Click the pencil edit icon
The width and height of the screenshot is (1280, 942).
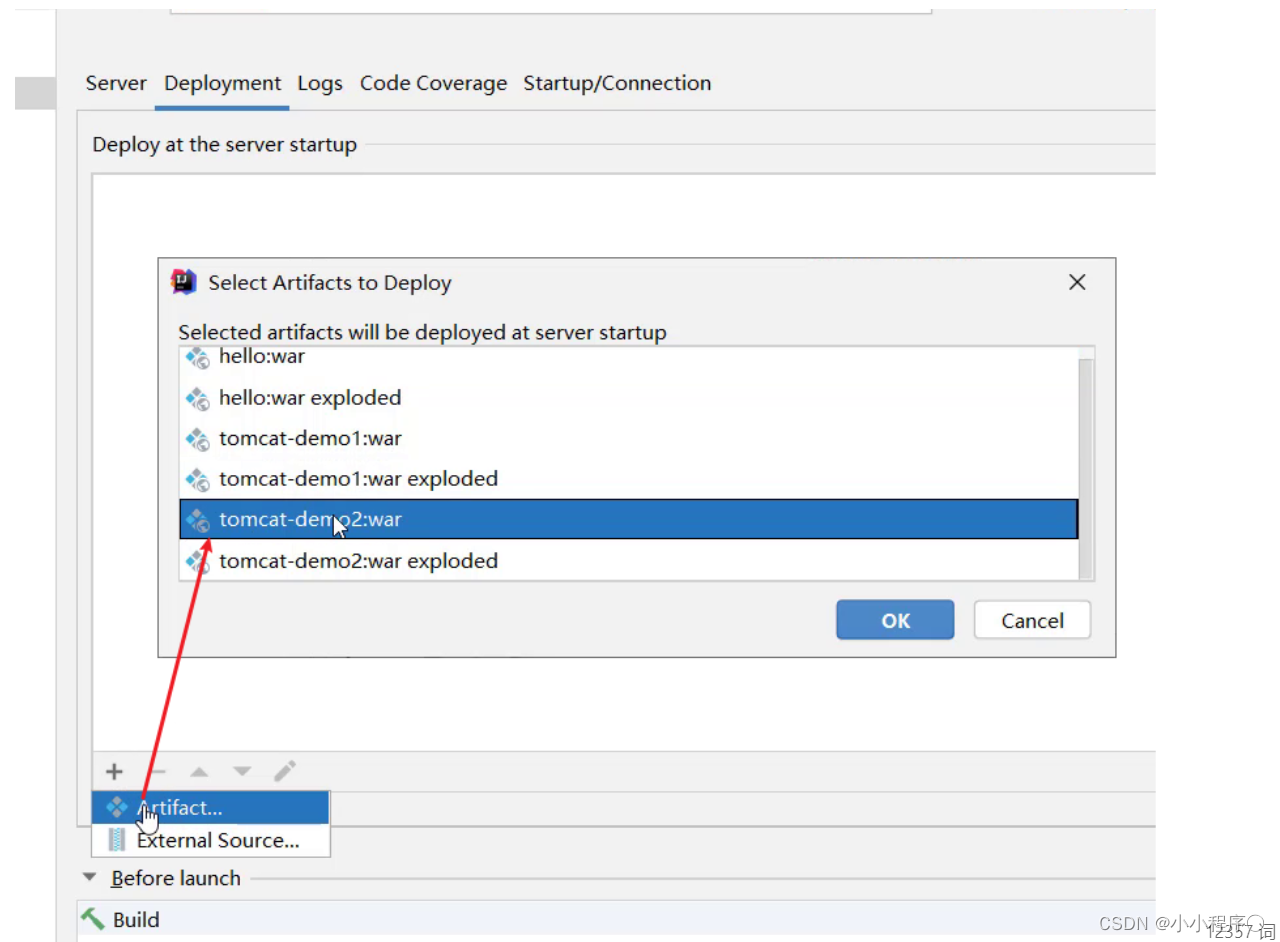coord(285,771)
